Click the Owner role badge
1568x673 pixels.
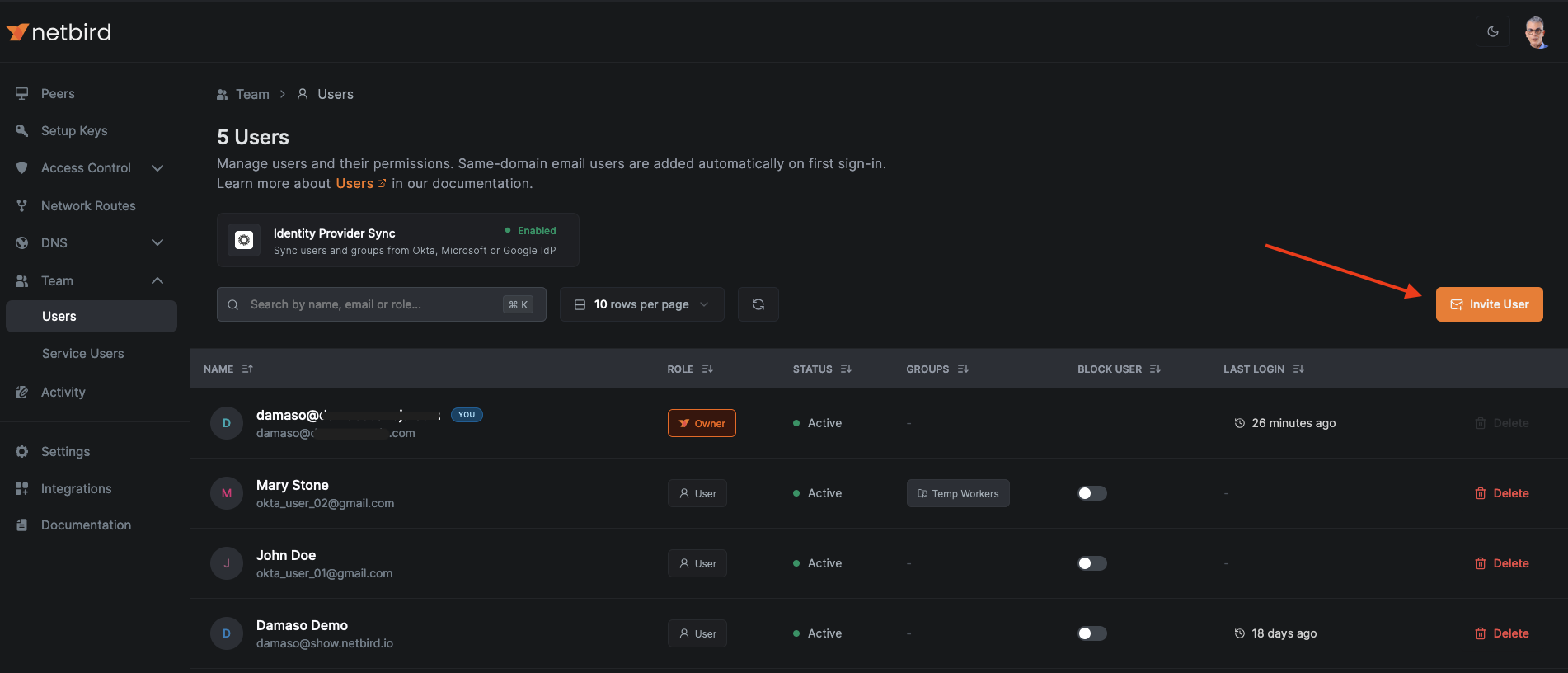coord(702,424)
